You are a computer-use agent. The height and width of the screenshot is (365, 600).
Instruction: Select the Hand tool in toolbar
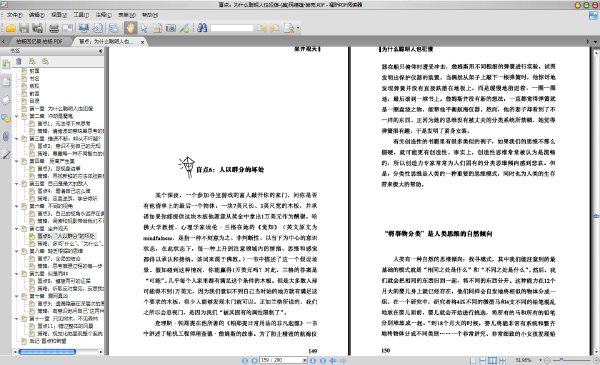pyautogui.click(x=130, y=28)
